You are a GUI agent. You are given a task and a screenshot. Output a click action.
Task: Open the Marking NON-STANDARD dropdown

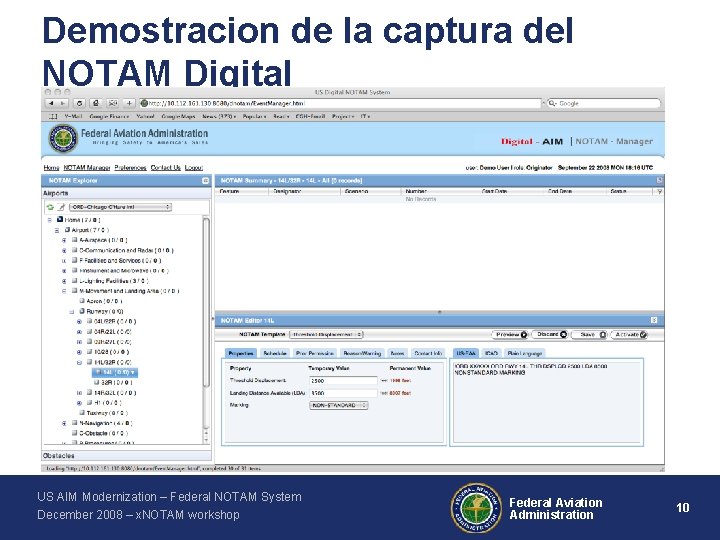coord(338,405)
